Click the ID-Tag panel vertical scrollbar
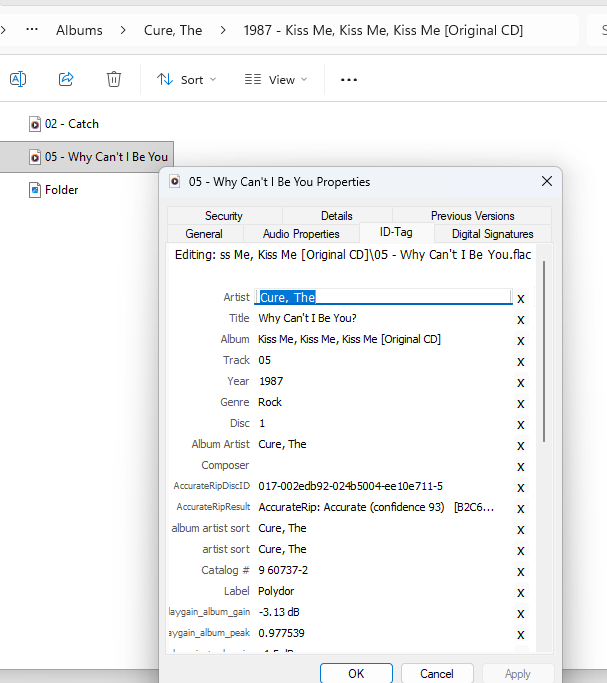Screen dimensions: 607x683 point(544,350)
